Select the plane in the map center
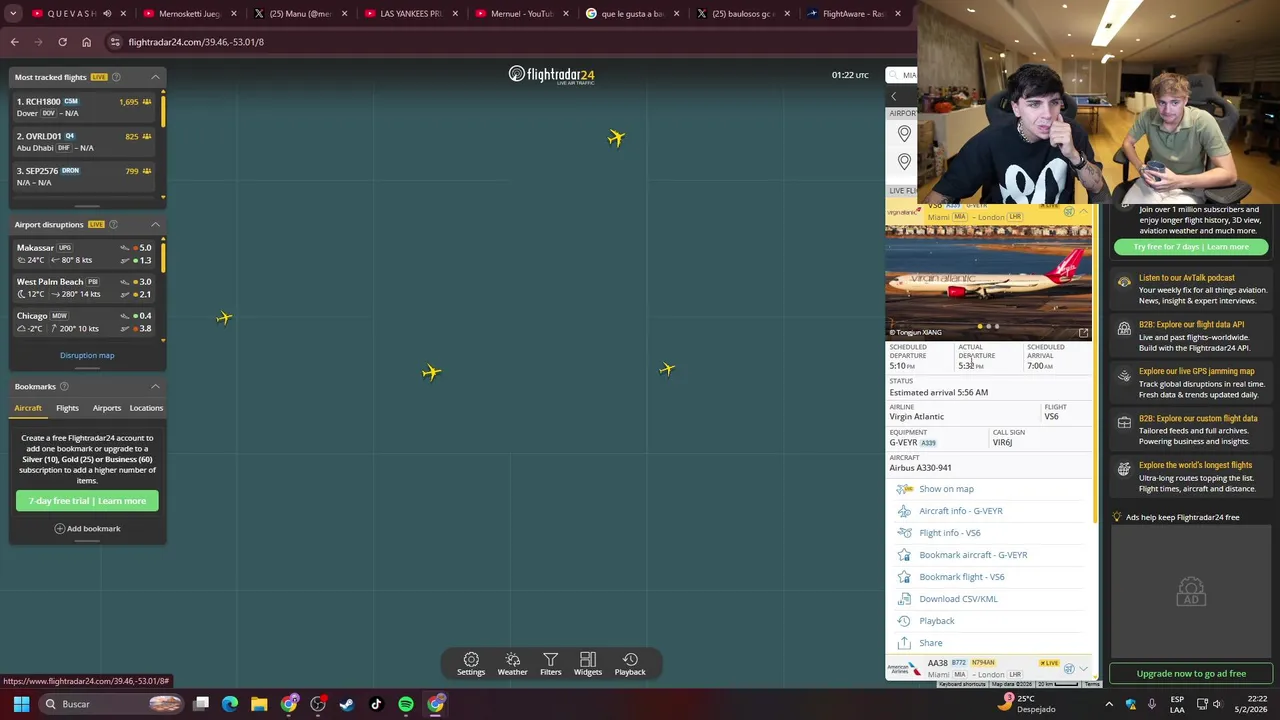The width and height of the screenshot is (1280, 720). [431, 372]
